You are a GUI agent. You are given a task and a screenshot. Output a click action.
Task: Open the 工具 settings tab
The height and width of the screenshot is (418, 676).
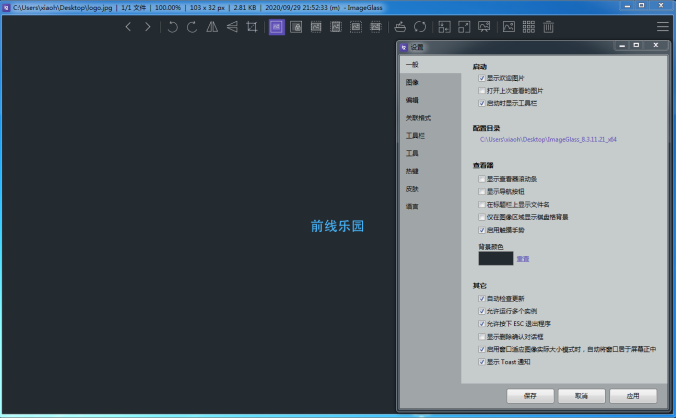tap(431, 153)
